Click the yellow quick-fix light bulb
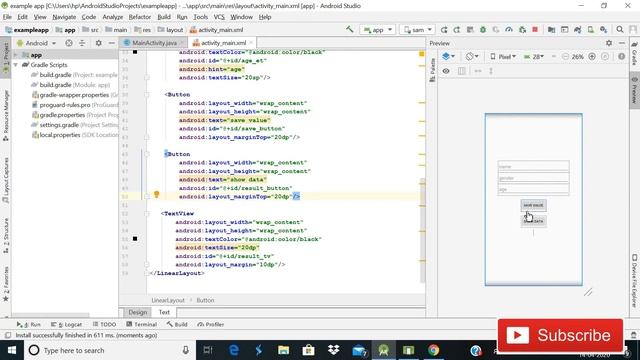 click(x=156, y=195)
